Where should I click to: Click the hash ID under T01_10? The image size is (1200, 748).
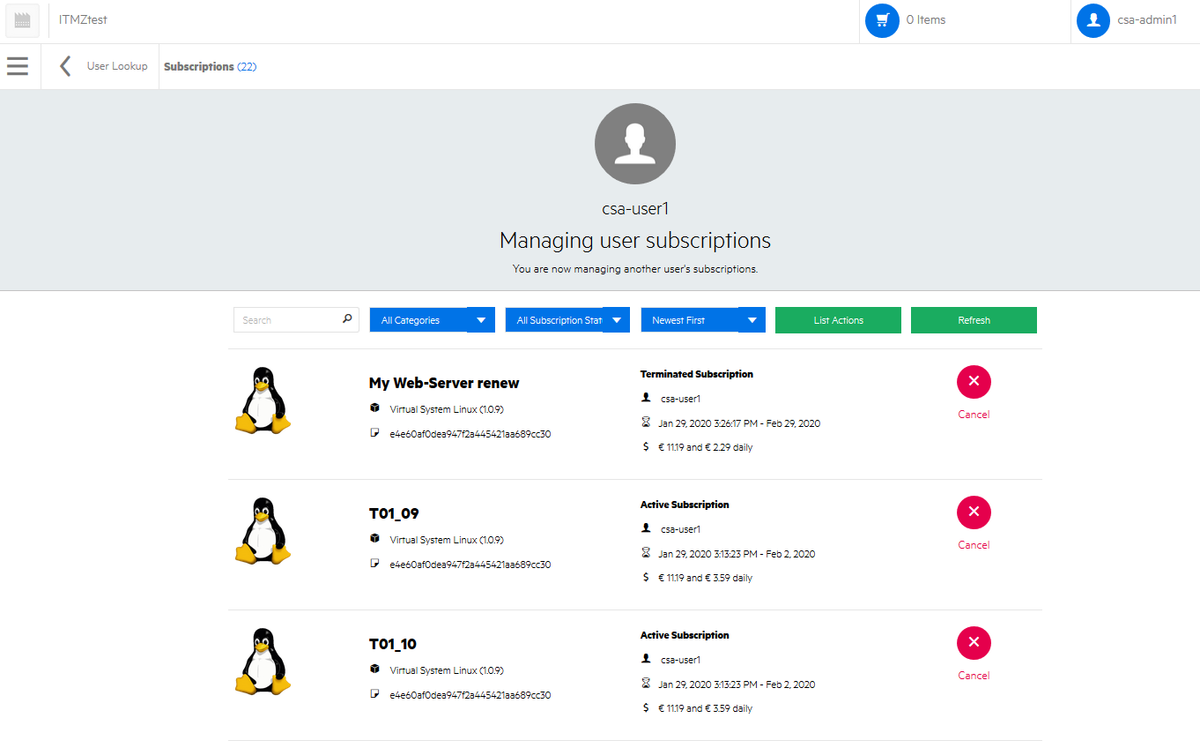(x=470, y=695)
